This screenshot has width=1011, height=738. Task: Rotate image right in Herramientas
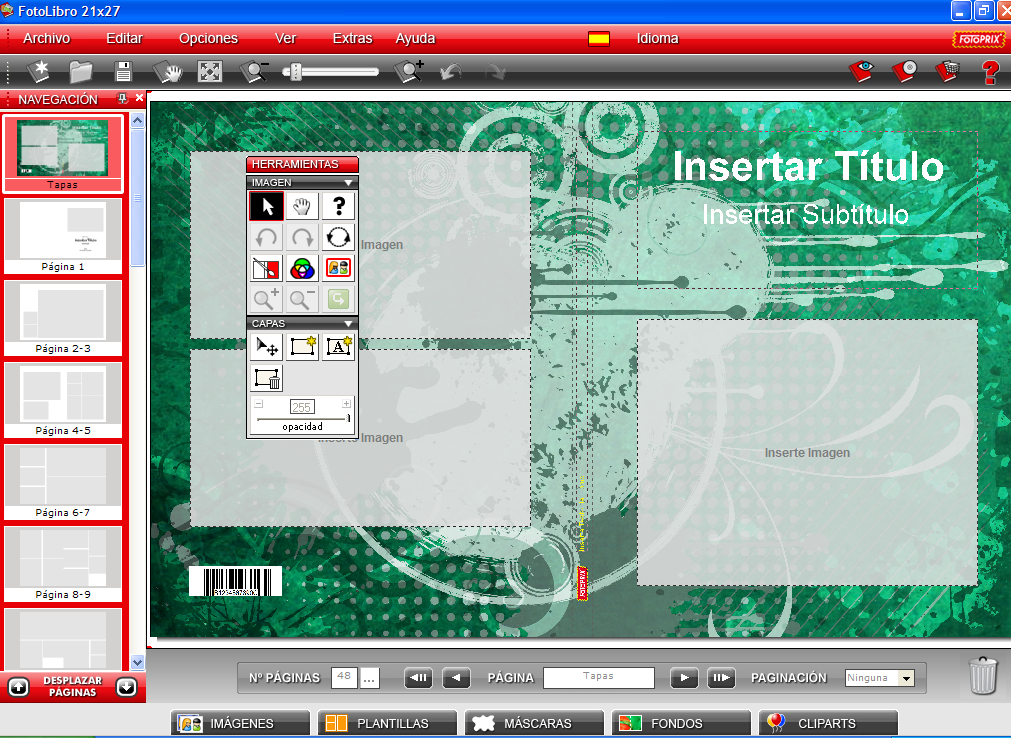pos(302,237)
